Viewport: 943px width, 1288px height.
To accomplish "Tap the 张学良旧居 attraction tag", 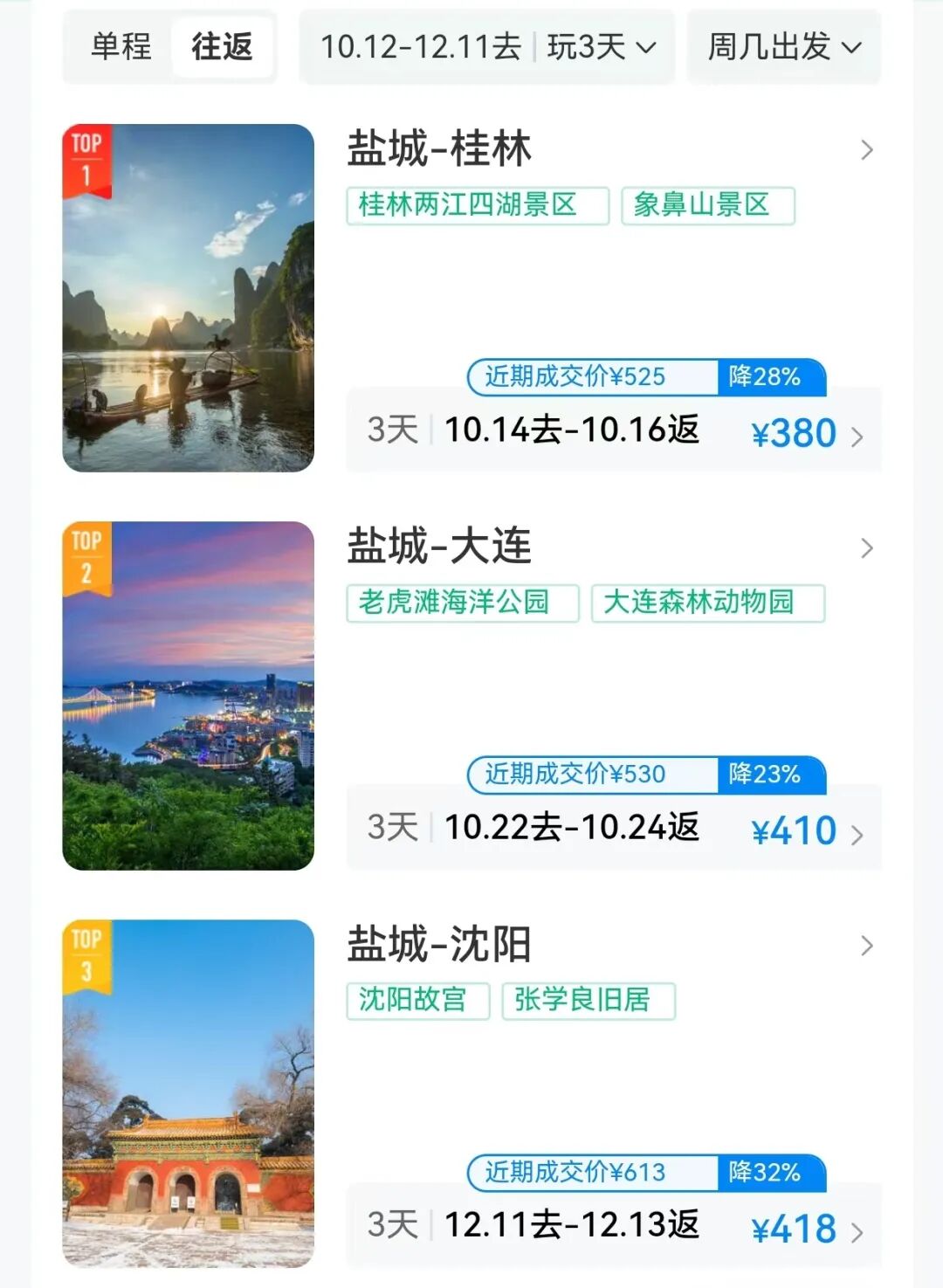I will (x=588, y=1000).
